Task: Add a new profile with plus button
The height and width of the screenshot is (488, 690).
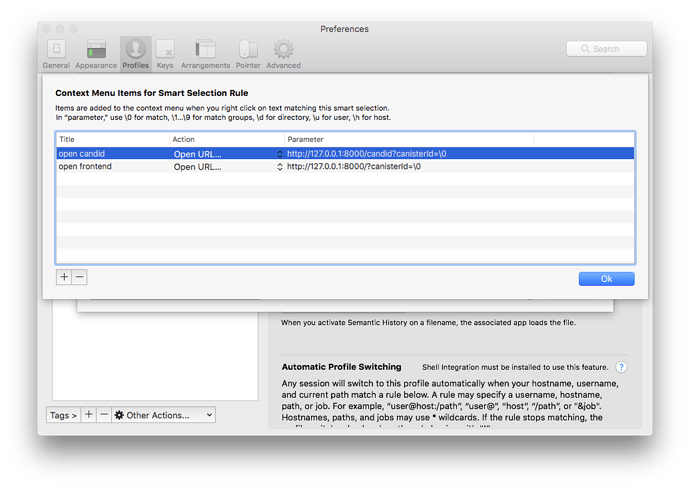Action: [x=88, y=415]
